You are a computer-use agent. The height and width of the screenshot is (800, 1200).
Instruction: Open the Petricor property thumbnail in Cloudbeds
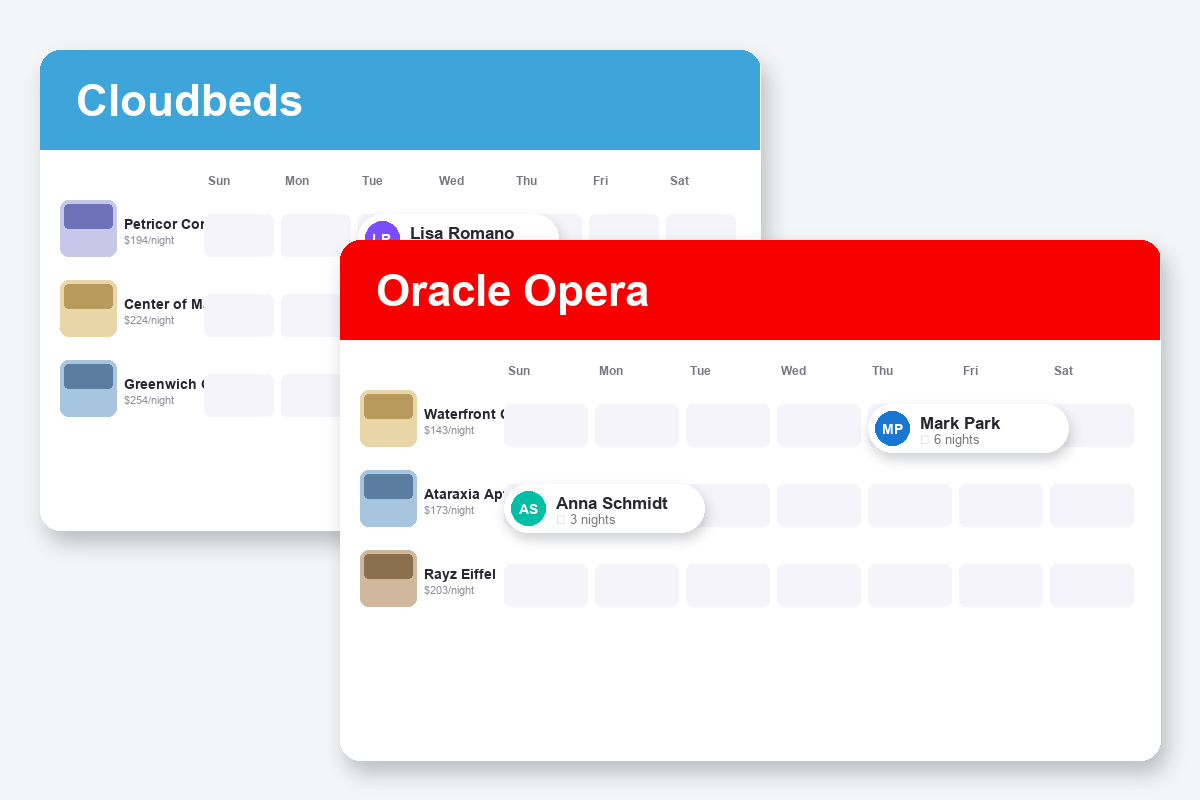(88, 228)
